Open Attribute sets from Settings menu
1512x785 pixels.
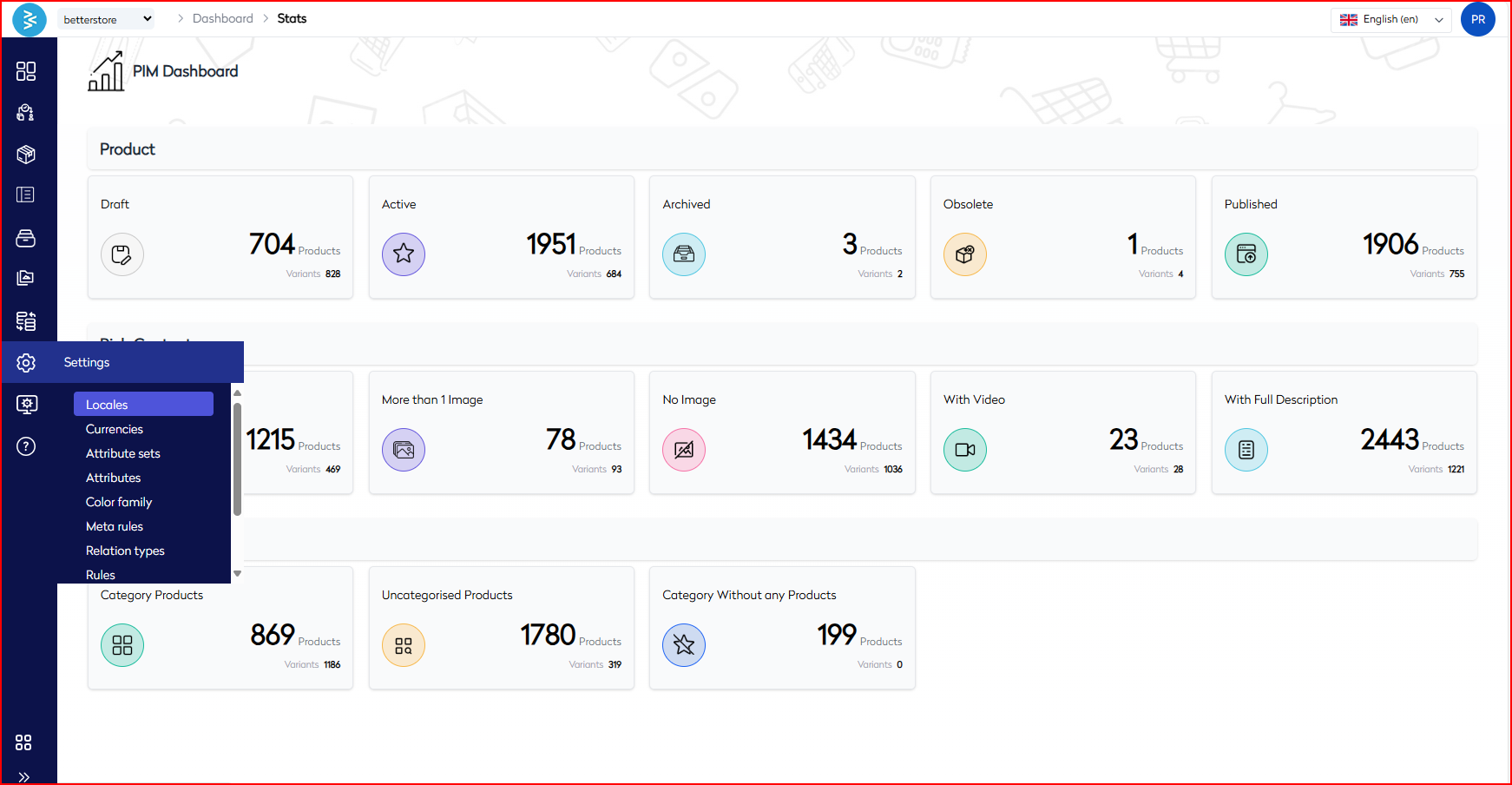point(123,453)
